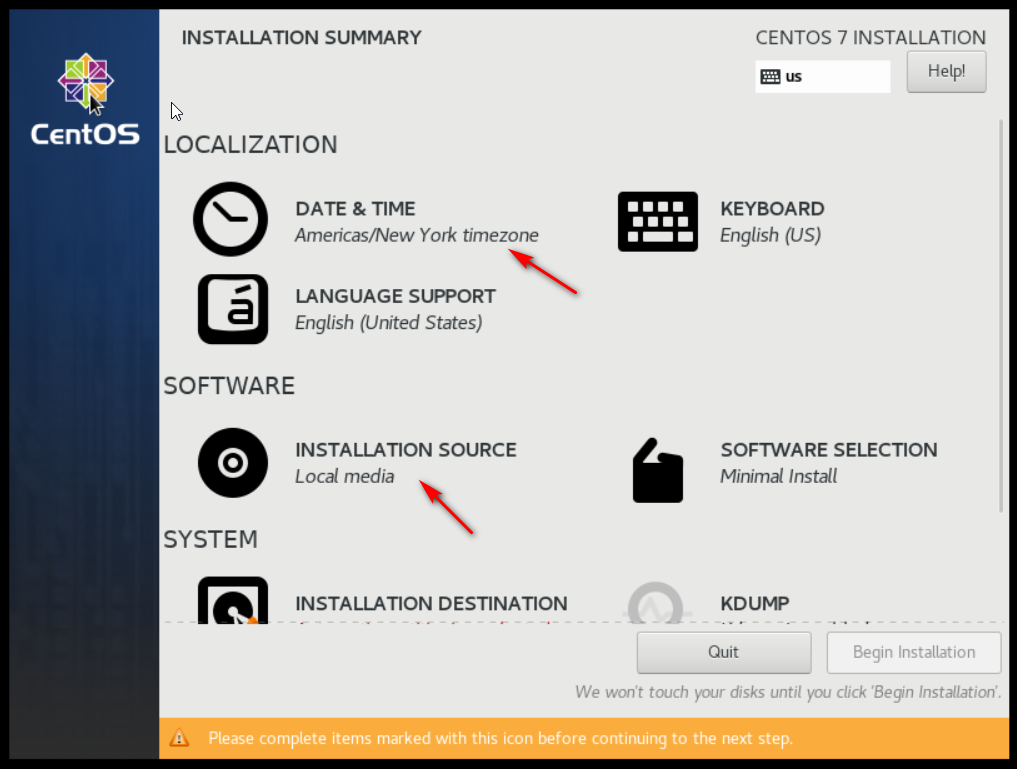1017x770 pixels.
Task: Click the warning triangle icon in orange bar
Action: [179, 738]
